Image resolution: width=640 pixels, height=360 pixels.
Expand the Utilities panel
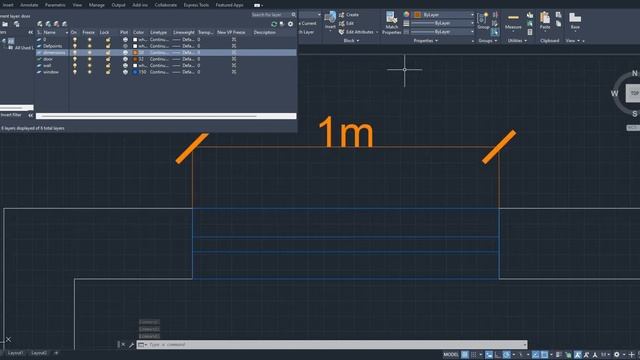click(x=517, y=40)
